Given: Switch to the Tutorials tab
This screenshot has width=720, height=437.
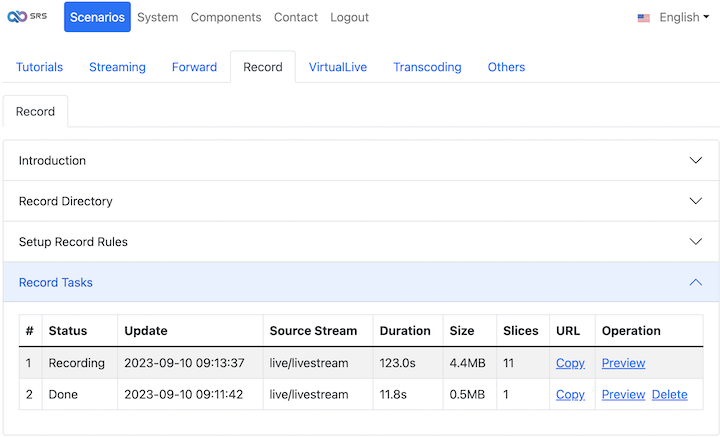Looking at the screenshot, I should pyautogui.click(x=39, y=67).
